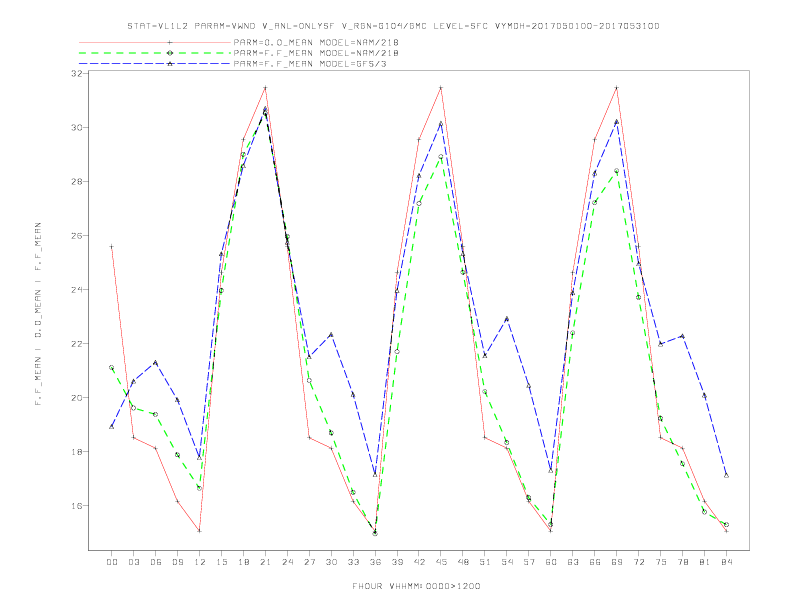This screenshot has width=792, height=612.
Task: Click the x-axis tick label 45
Action: pos(441,562)
